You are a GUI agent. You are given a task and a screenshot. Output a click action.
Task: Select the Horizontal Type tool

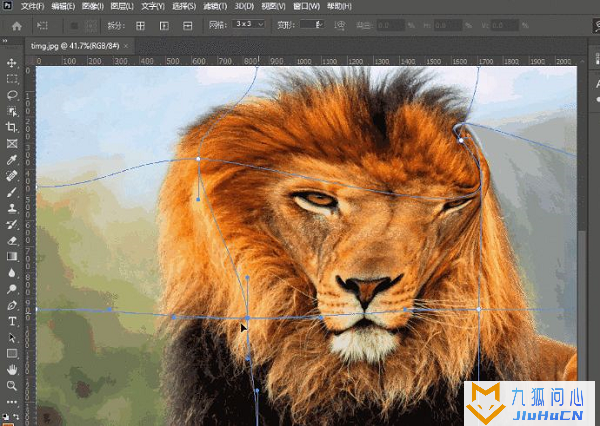click(12, 321)
